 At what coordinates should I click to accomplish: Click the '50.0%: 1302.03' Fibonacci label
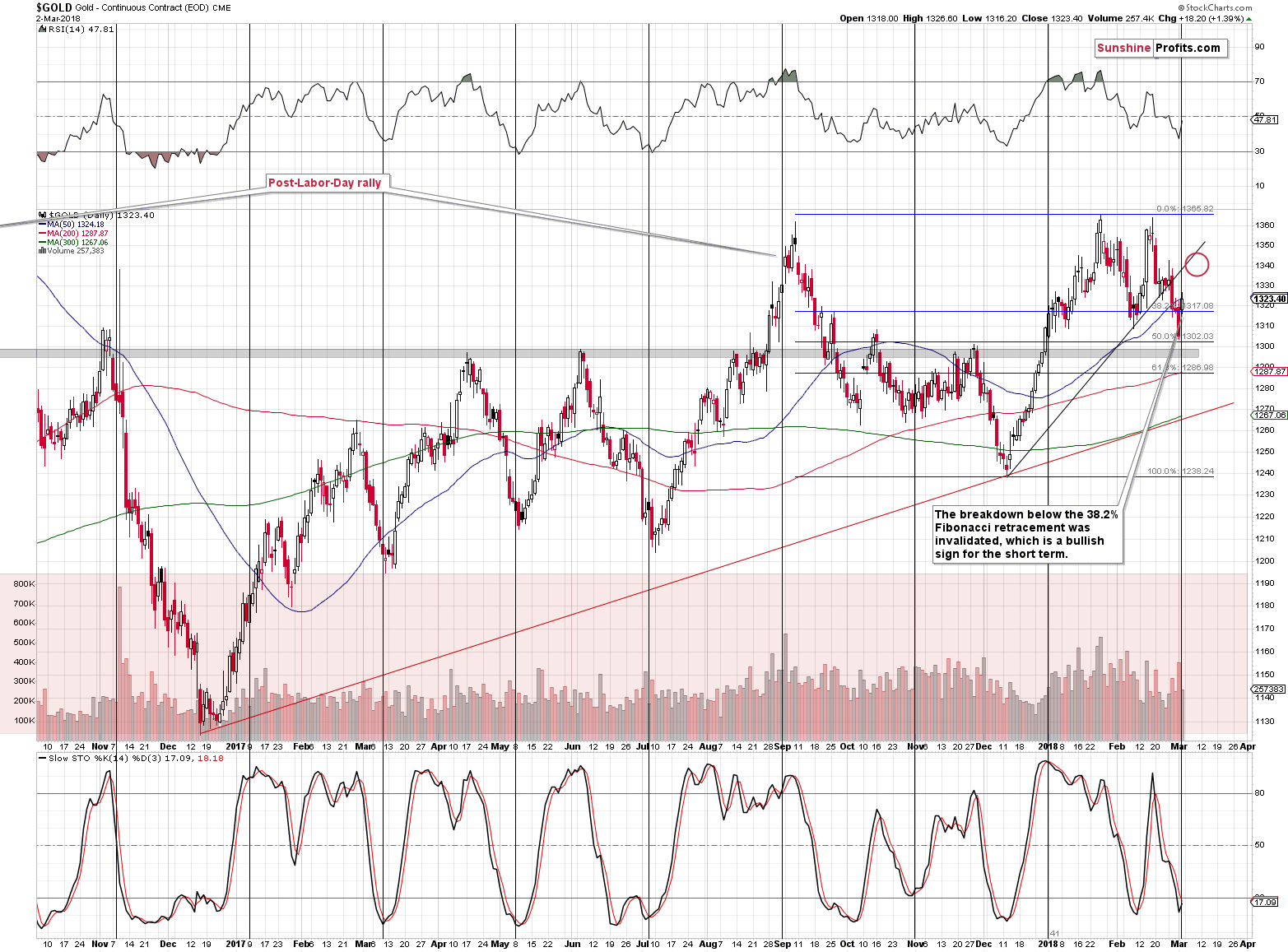tap(1182, 337)
